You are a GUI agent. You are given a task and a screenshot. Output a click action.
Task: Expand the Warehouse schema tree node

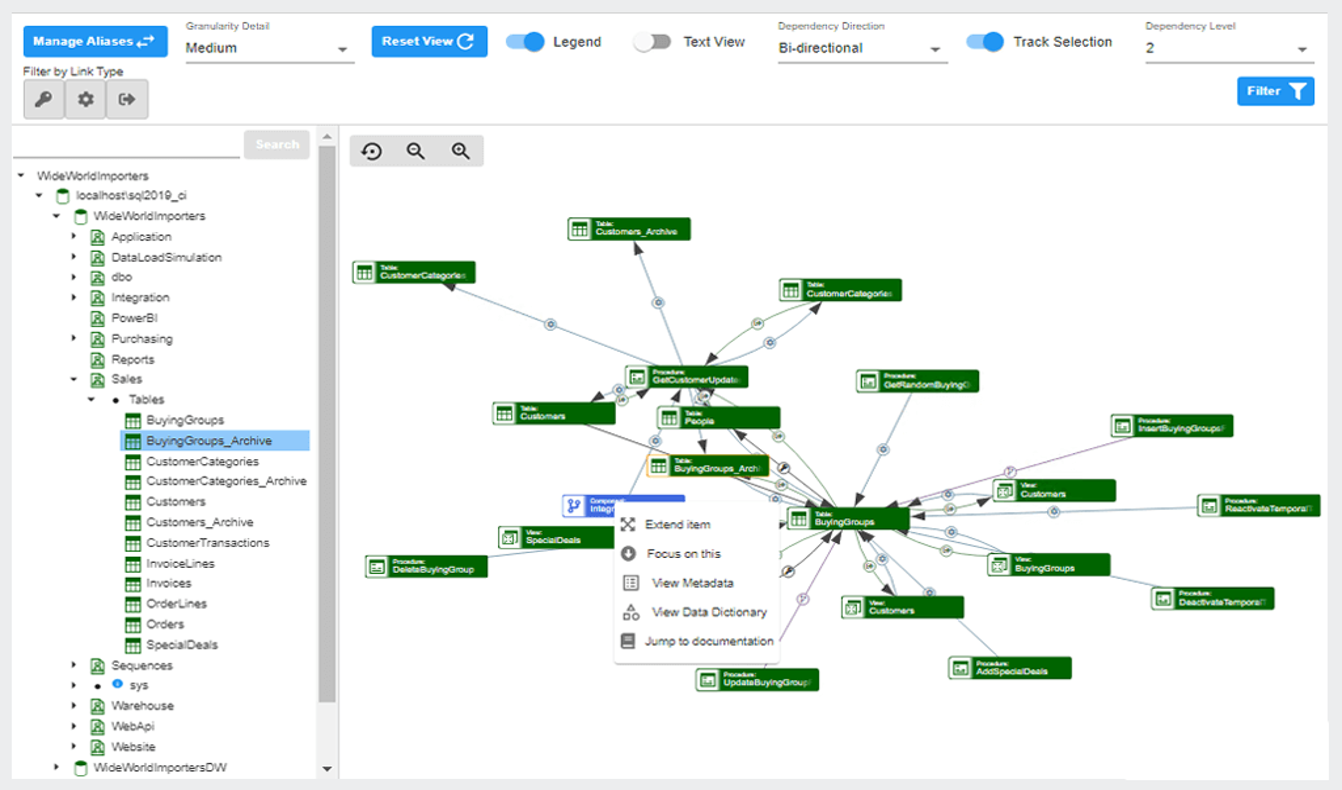(x=73, y=706)
